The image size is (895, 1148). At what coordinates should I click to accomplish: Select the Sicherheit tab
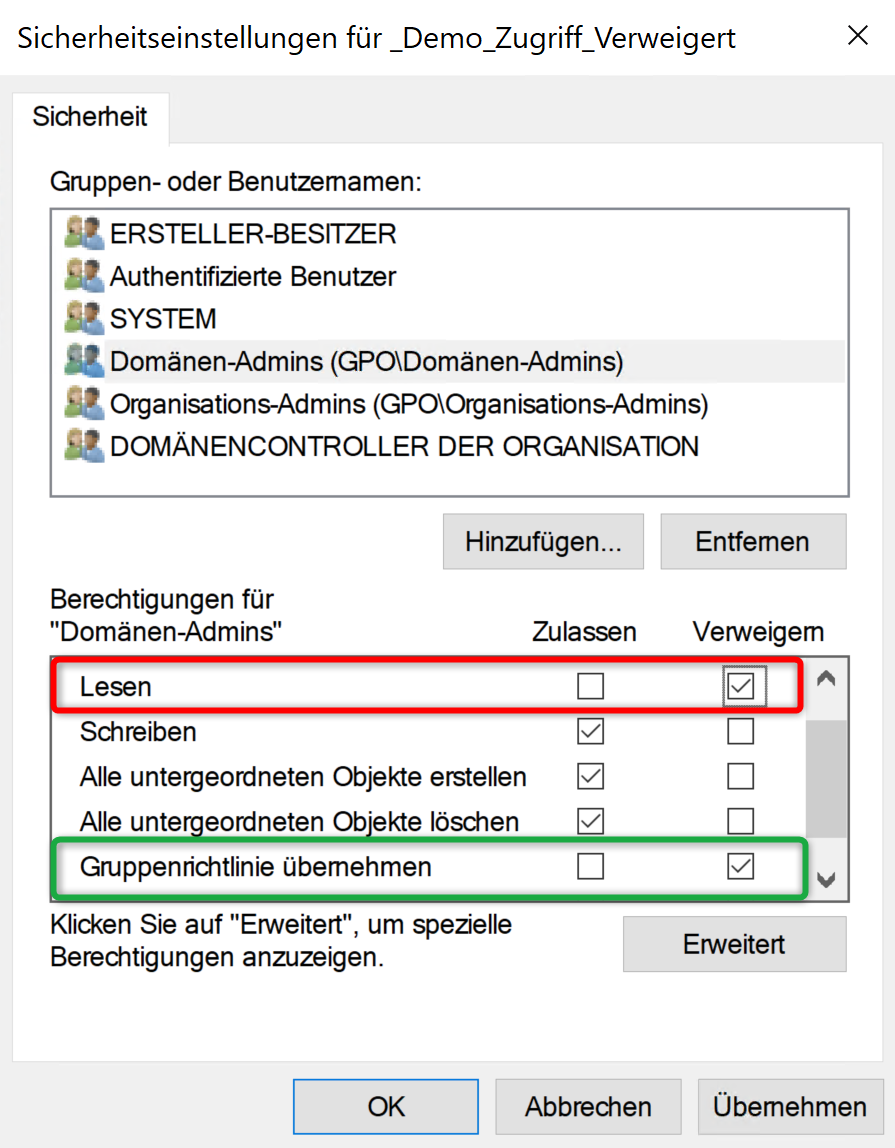[90, 117]
